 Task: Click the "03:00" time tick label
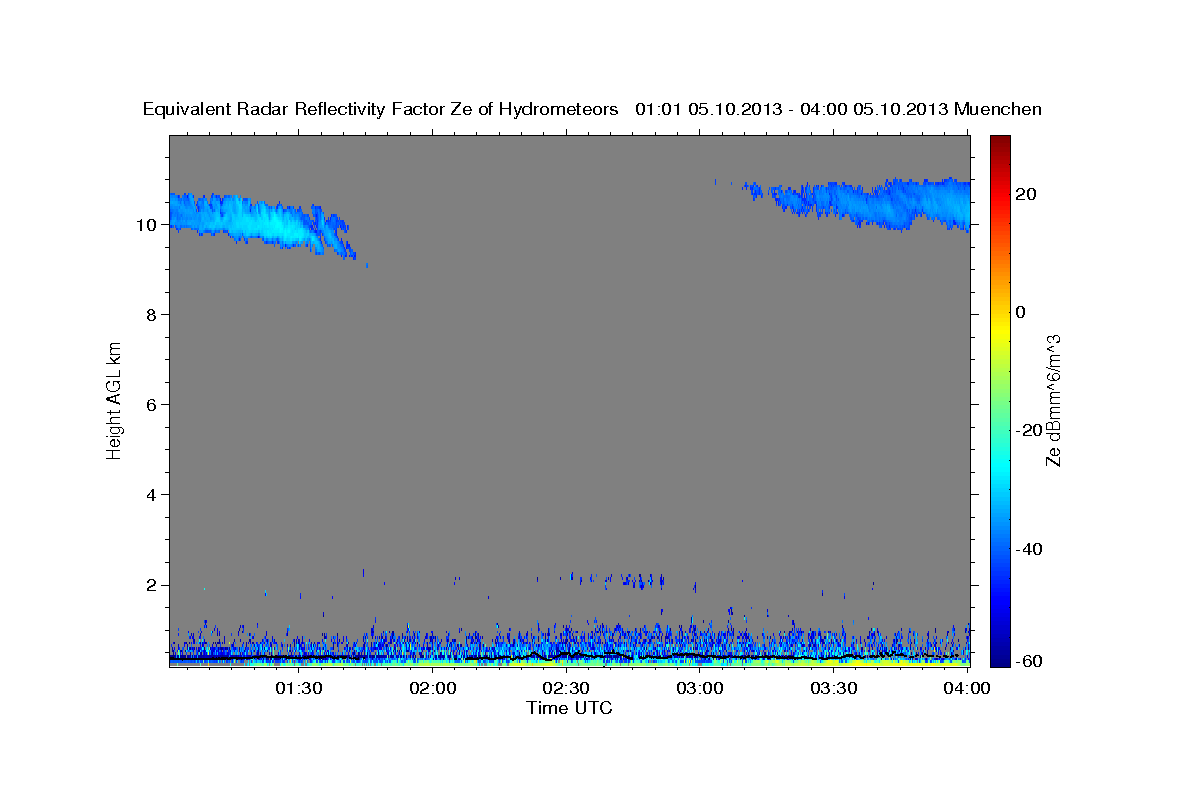point(700,689)
